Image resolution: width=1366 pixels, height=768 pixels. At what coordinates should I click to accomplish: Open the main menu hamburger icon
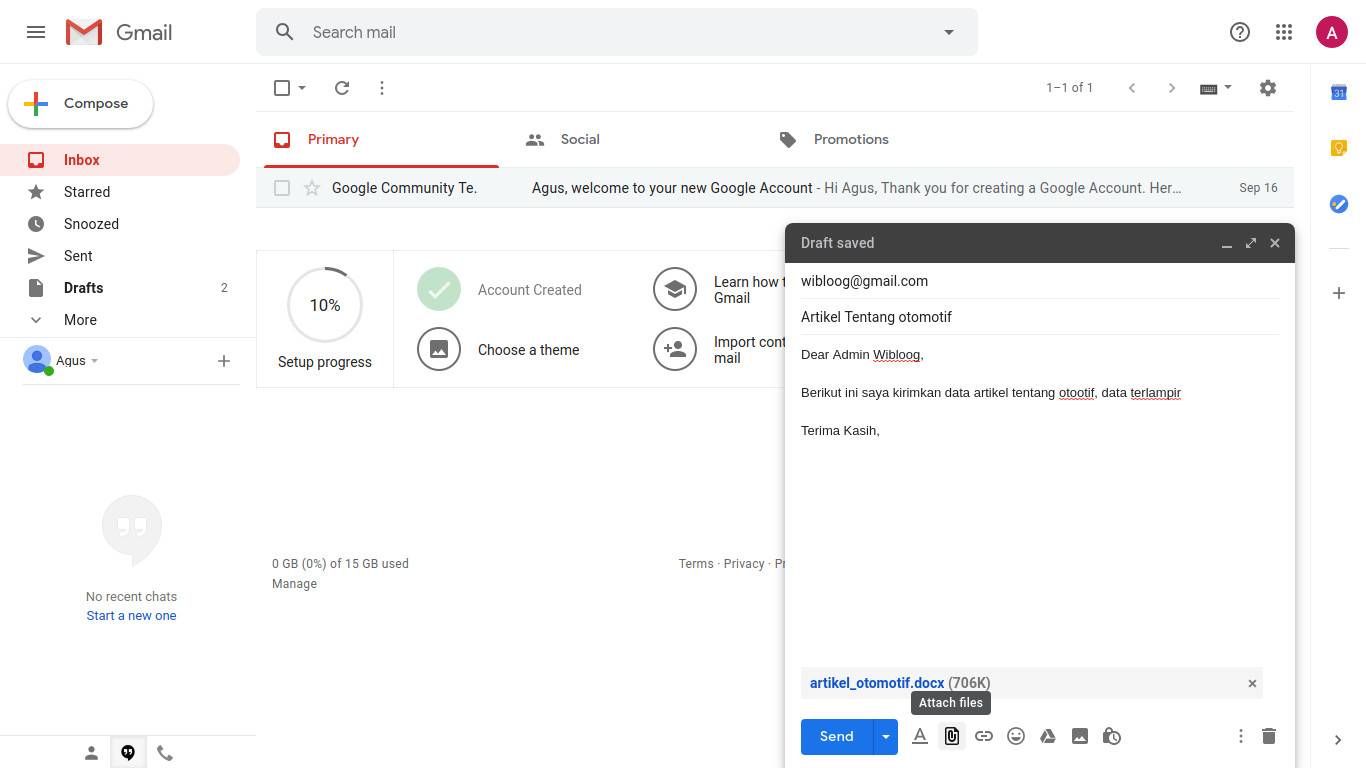coord(36,32)
